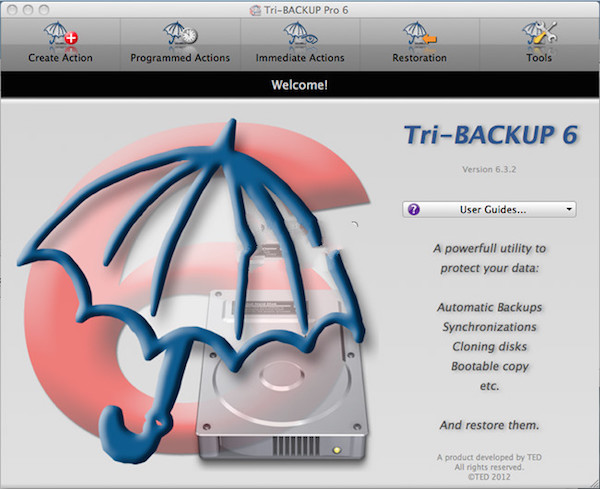Click the Welcome! banner text
Viewport: 600px width, 489px height.
coord(299,85)
